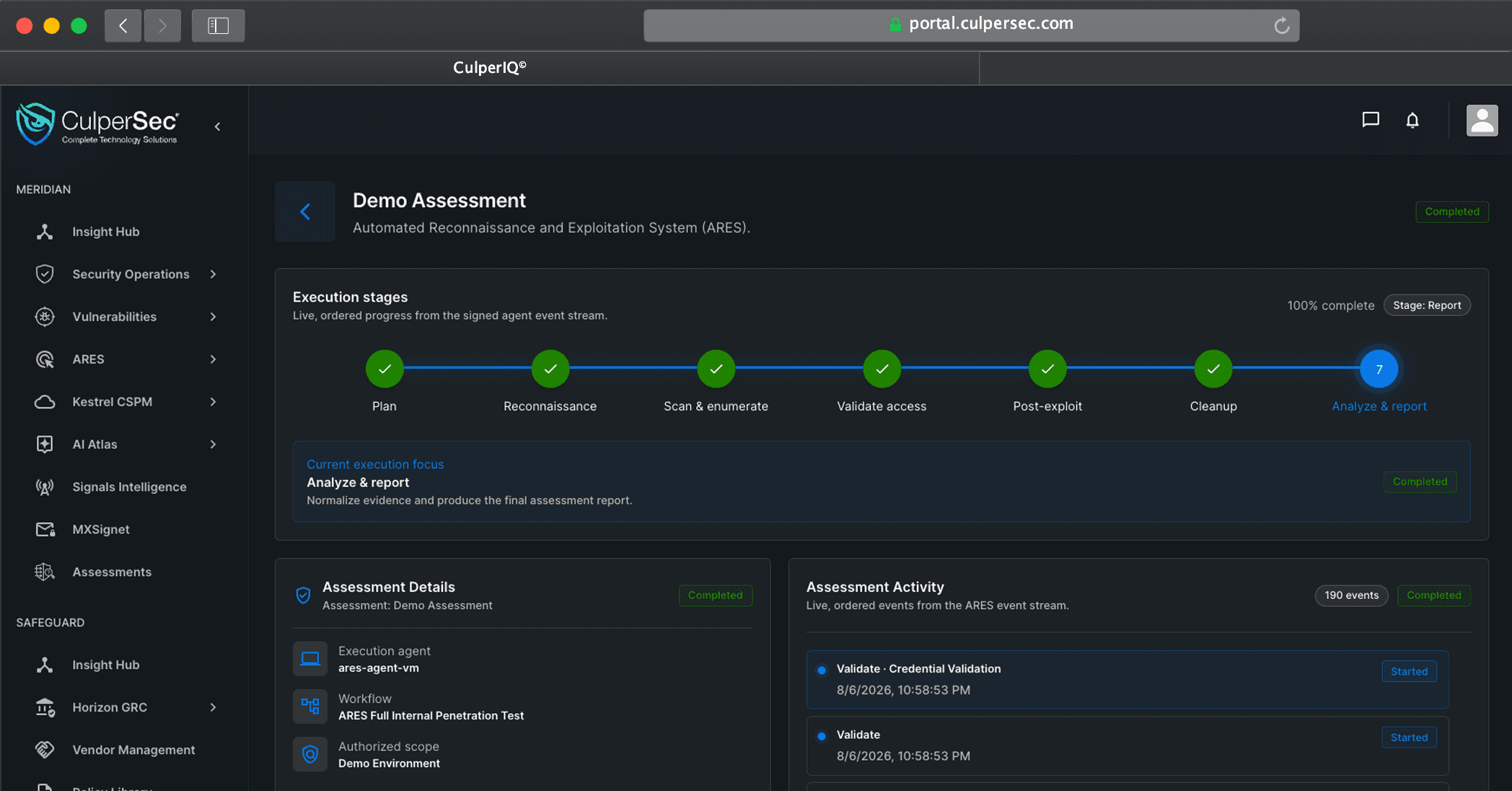Click the '100% complete' text
Screen dimensions: 1512x791
pos(1331,305)
